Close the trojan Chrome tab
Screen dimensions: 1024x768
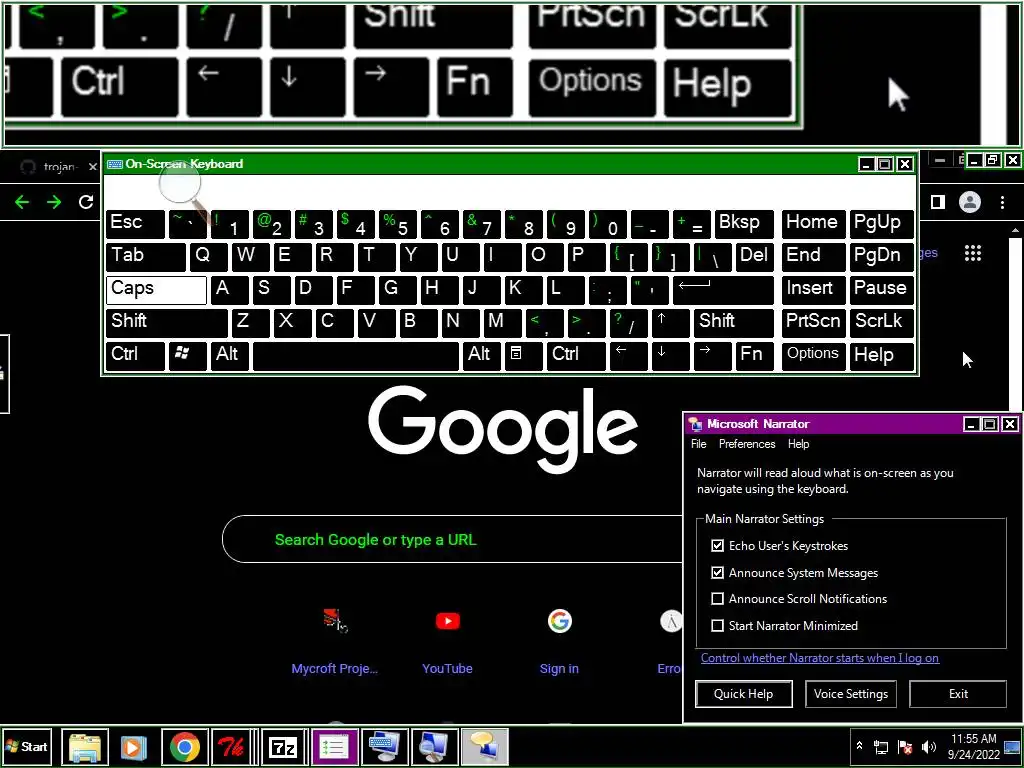coord(93,167)
